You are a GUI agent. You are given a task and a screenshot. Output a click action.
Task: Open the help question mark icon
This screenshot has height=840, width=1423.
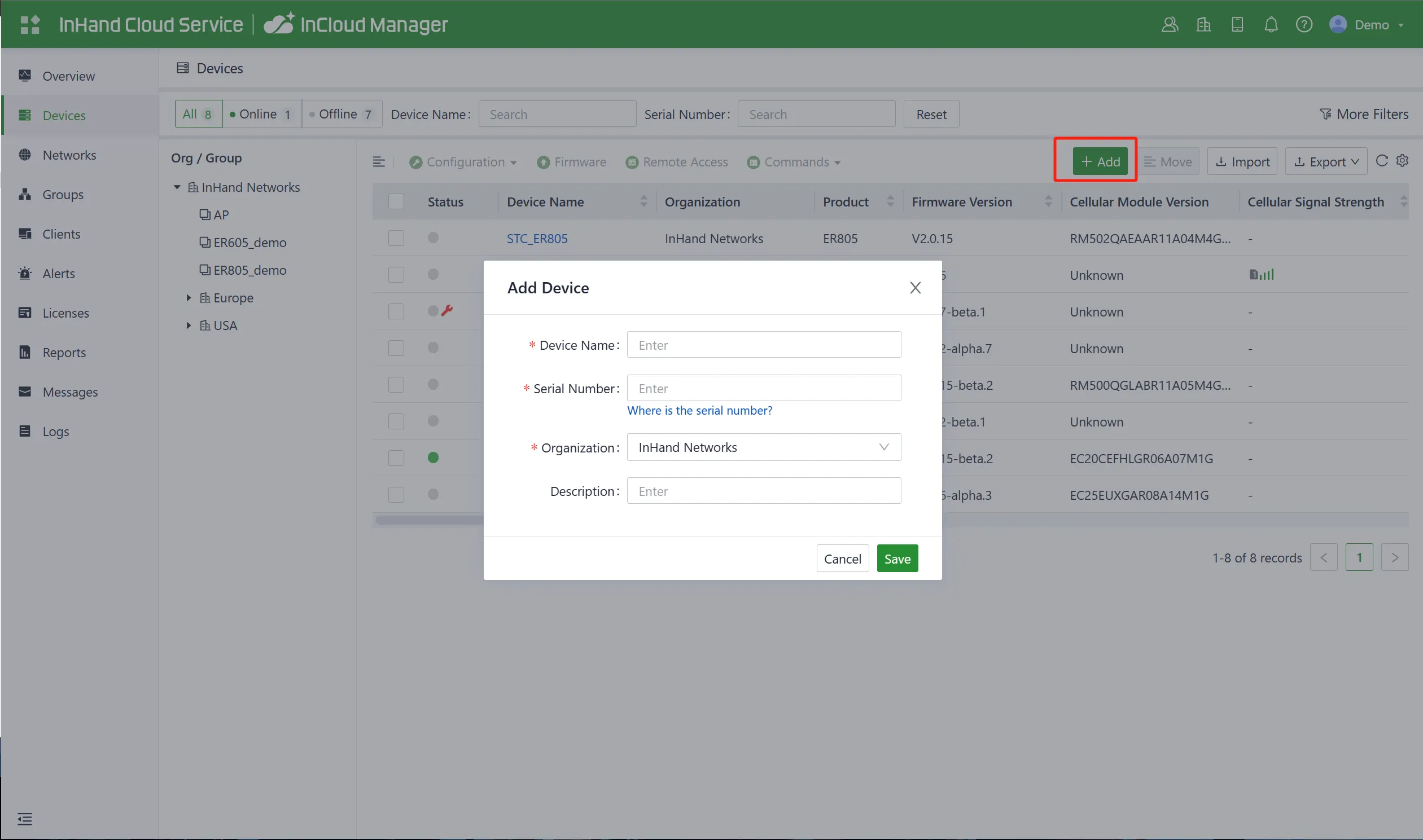(1304, 24)
